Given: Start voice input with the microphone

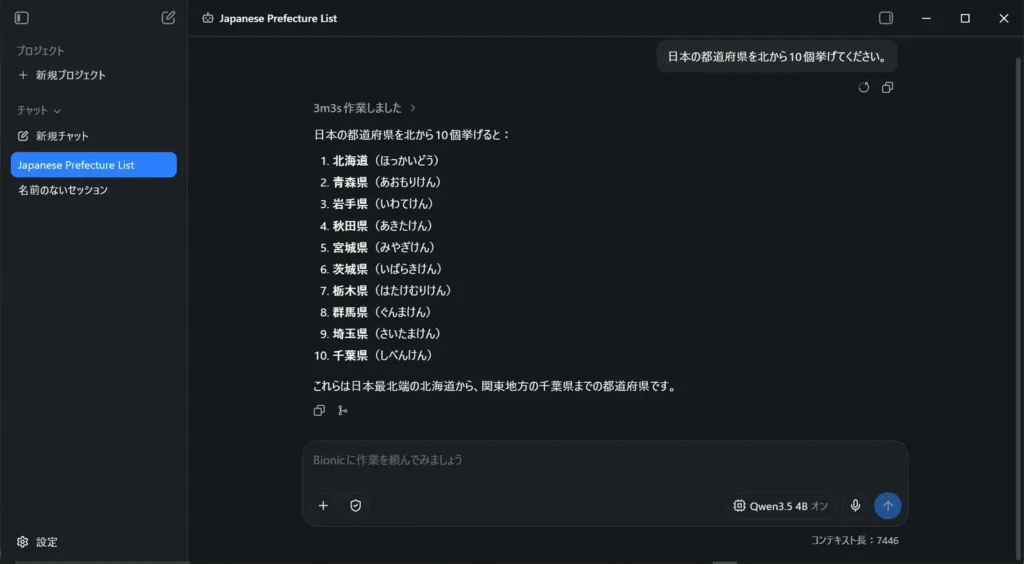Looking at the screenshot, I should coord(855,505).
